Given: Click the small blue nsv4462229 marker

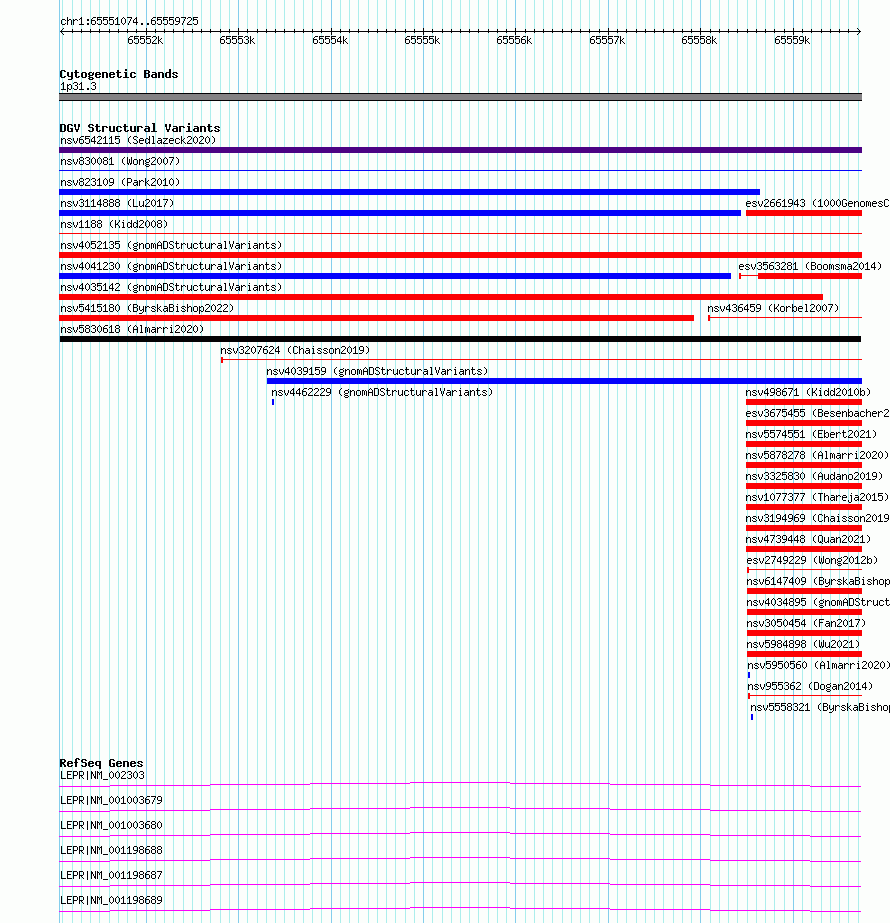Looking at the screenshot, I should [x=273, y=402].
